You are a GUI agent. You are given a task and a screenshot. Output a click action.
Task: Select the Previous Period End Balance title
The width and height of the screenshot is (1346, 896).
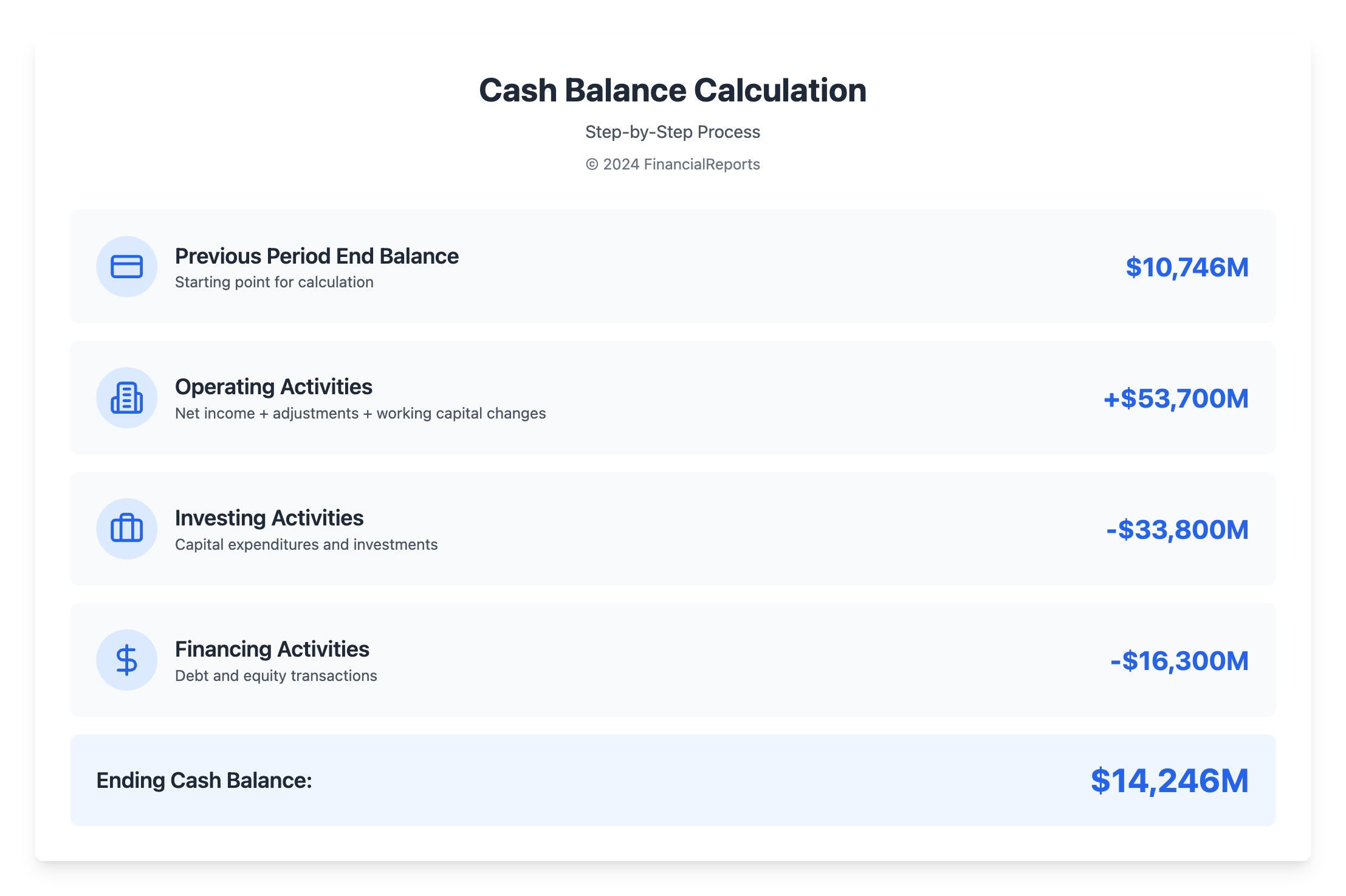[x=317, y=256]
